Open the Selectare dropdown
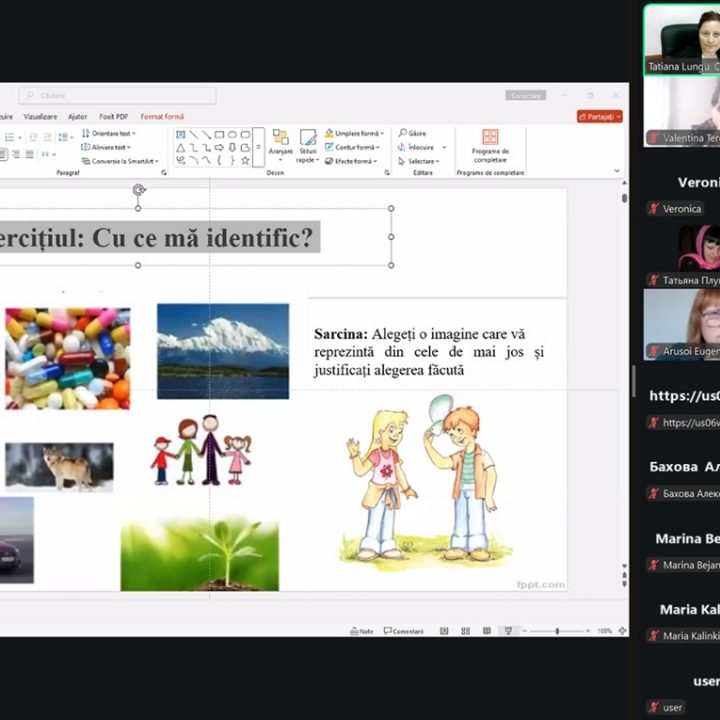 pyautogui.click(x=420, y=161)
